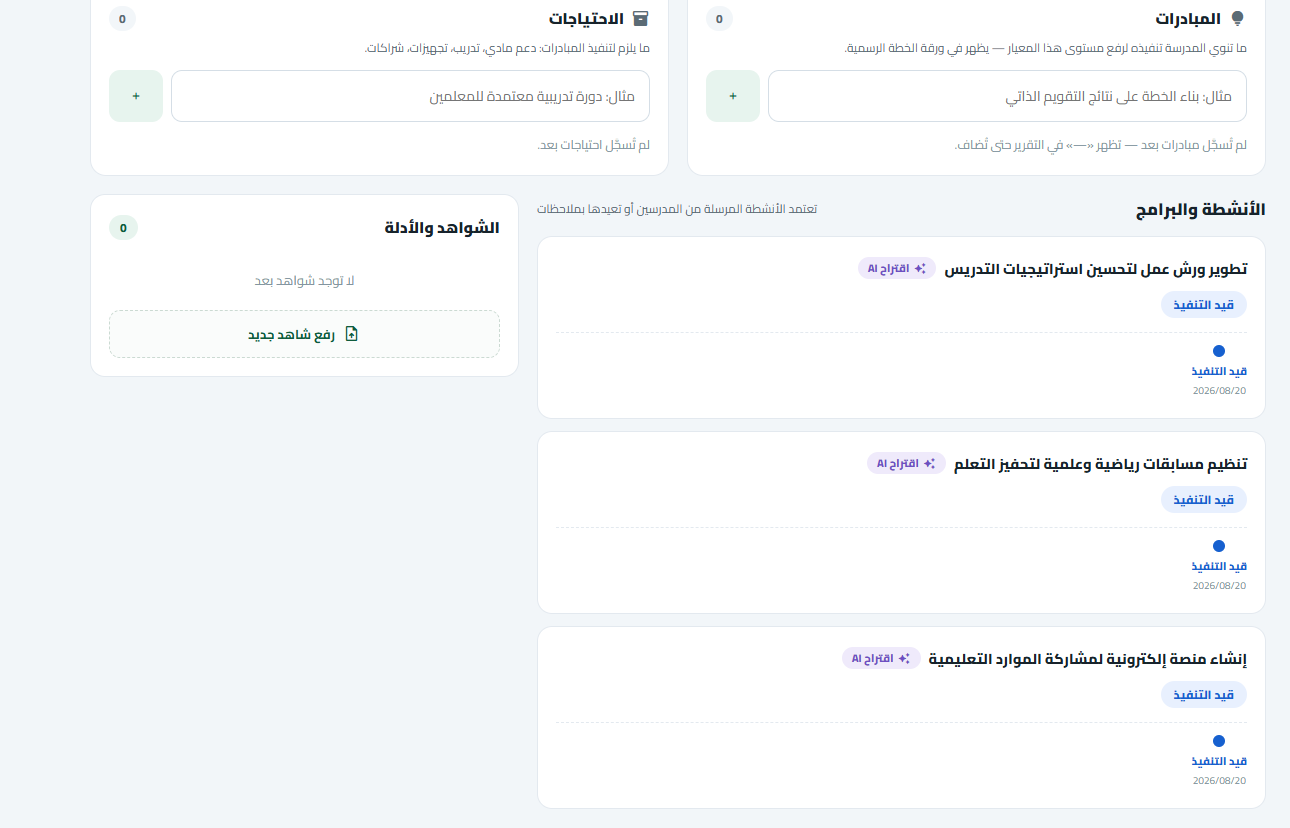The height and width of the screenshot is (828, 1290).
Task: Select the blue timeline dot in تطوير ورش عمل card
Action: [1219, 351]
